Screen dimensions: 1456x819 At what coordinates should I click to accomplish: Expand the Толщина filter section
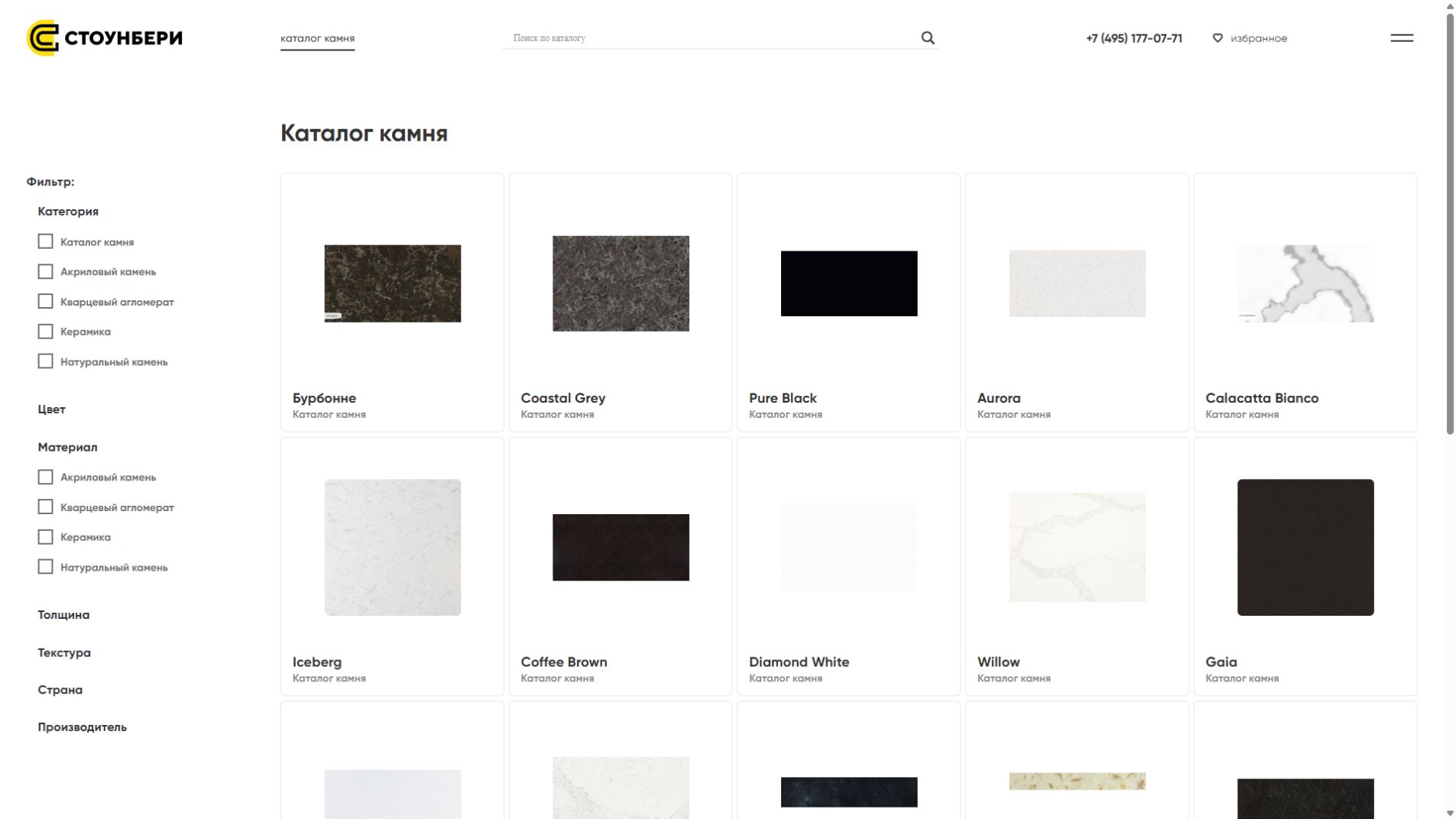pyautogui.click(x=63, y=615)
